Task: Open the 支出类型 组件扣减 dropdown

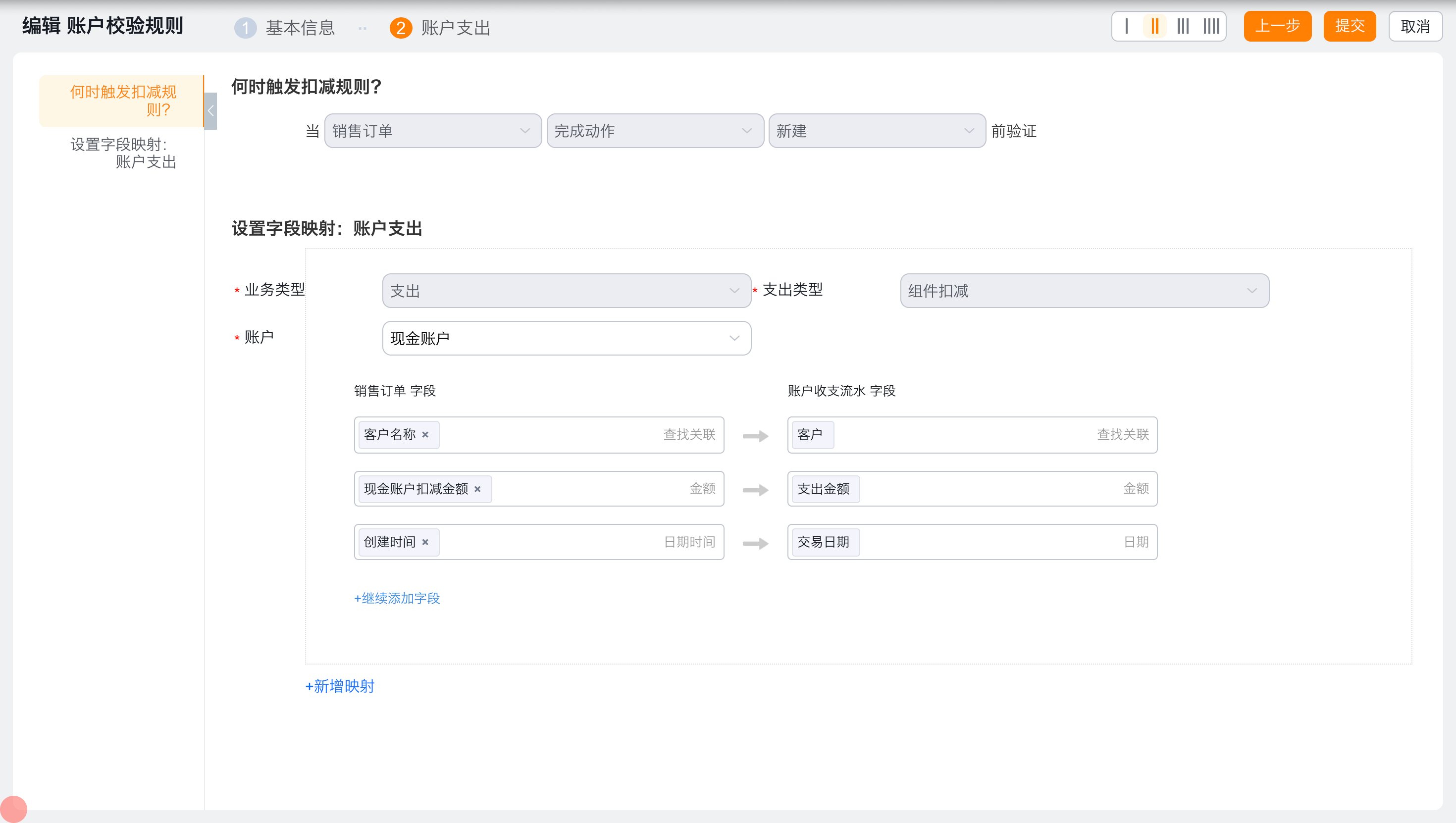Action: [1084, 291]
